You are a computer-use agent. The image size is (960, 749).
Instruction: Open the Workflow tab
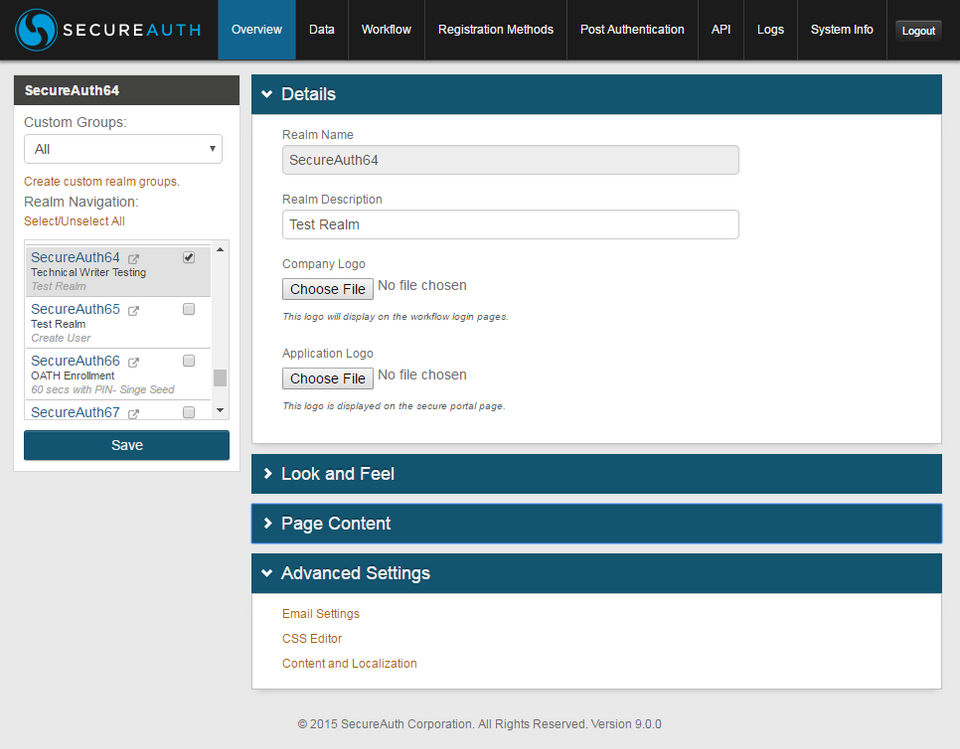coord(386,29)
